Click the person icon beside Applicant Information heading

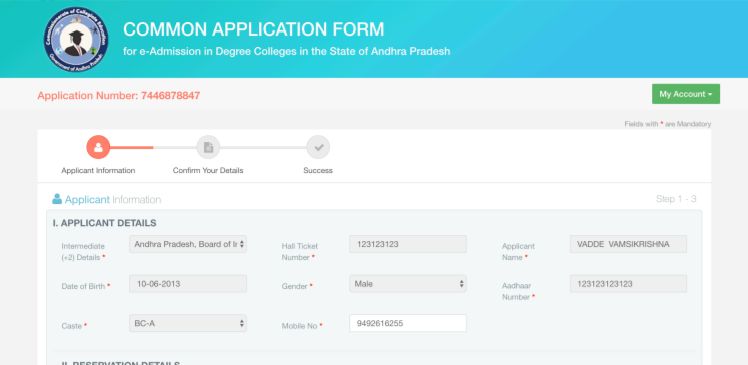tap(57, 199)
